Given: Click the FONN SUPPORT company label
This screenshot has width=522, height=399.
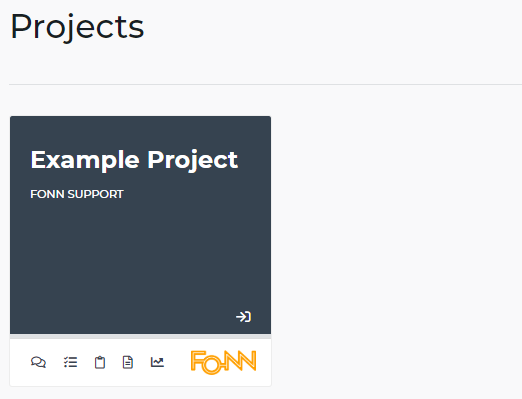Looking at the screenshot, I should [x=77, y=194].
